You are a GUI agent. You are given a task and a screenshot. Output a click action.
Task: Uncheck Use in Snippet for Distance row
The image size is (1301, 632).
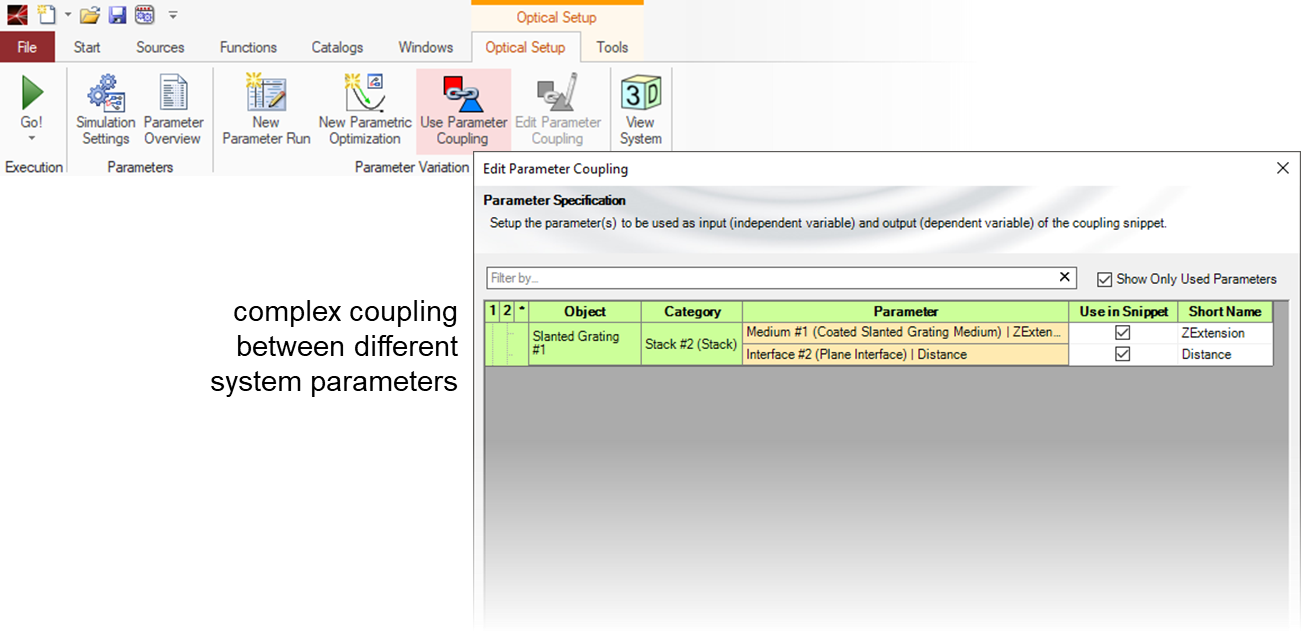click(1122, 354)
